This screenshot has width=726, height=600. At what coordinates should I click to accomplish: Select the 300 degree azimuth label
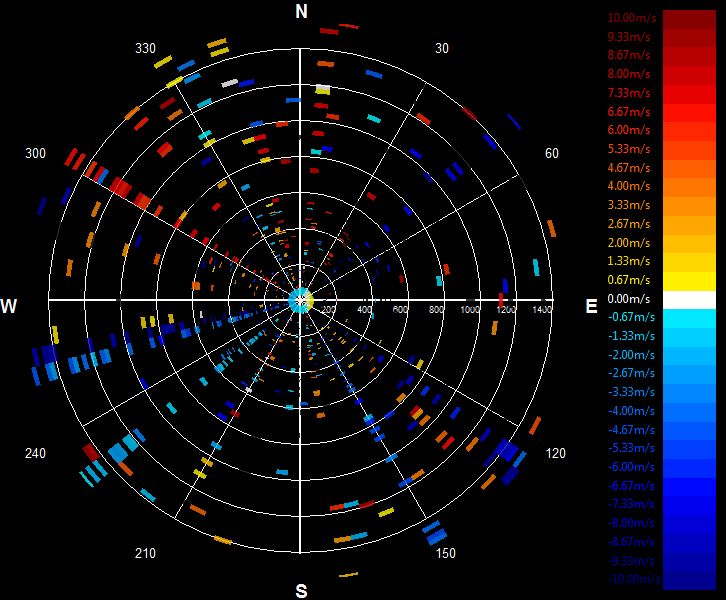point(35,153)
